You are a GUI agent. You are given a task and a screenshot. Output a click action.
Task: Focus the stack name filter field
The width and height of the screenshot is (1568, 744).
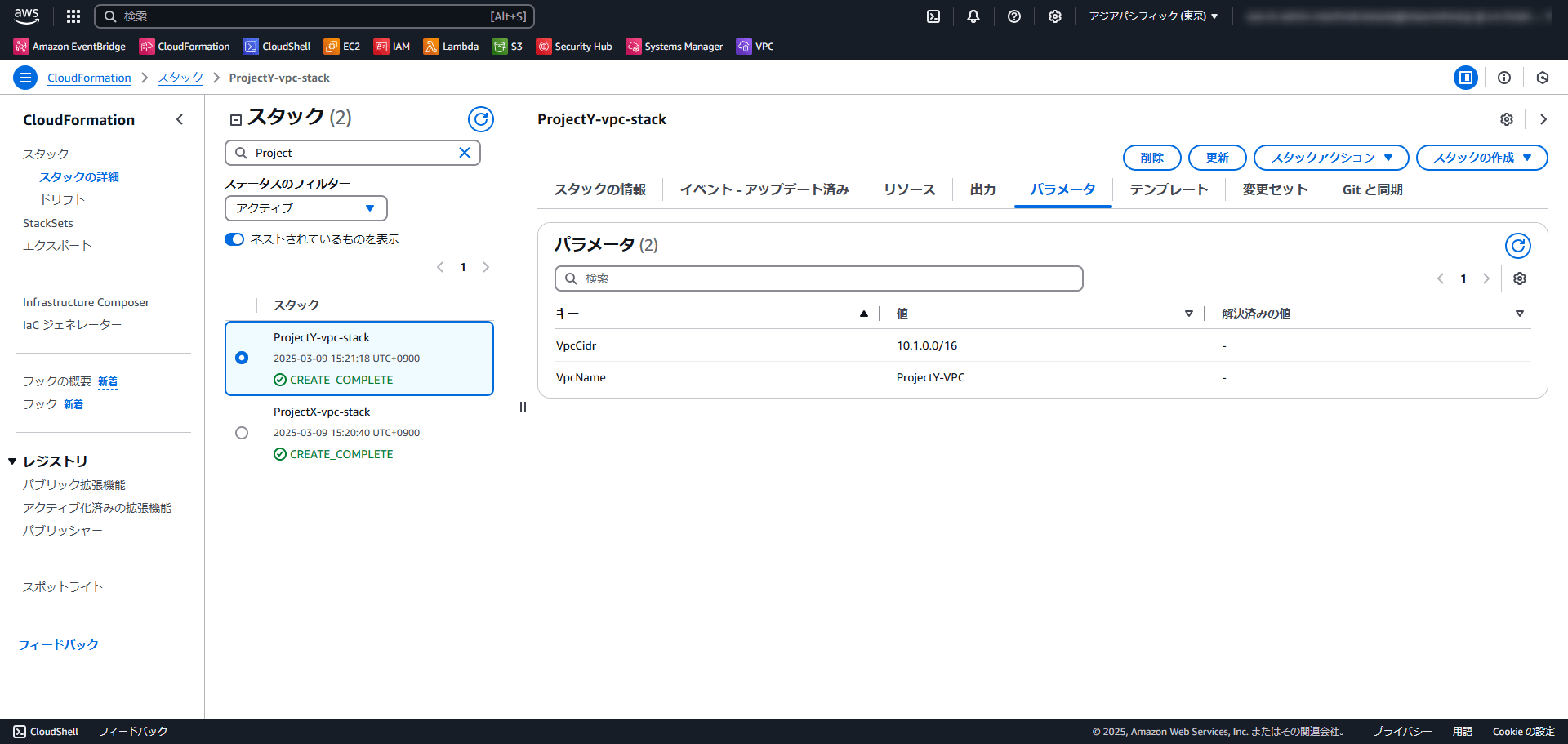pyautogui.click(x=353, y=153)
